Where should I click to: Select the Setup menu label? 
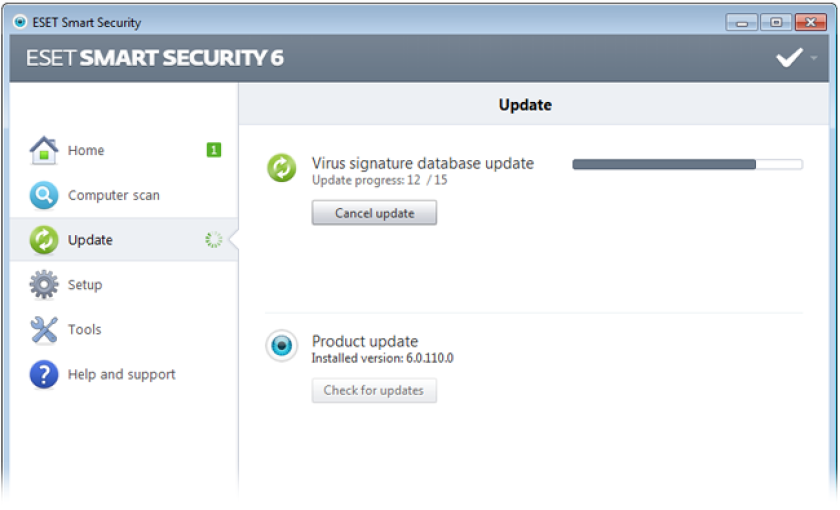pyautogui.click(x=85, y=285)
